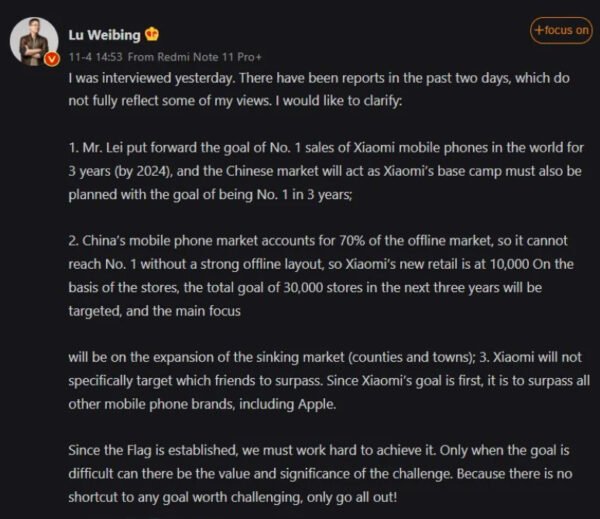
Task: Click the line starting '2. China's mobile phone market'
Action: coord(318,241)
